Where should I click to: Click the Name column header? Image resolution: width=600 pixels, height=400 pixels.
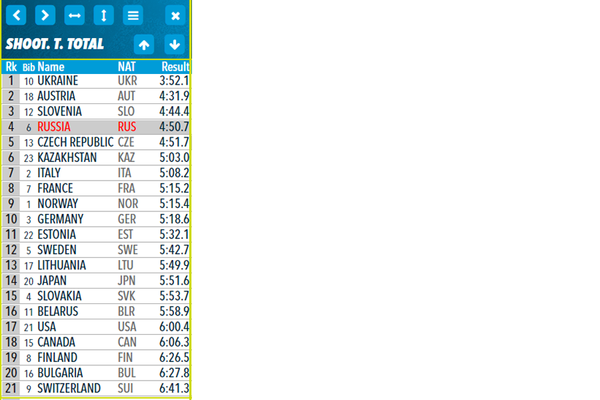pyautogui.click(x=51, y=67)
